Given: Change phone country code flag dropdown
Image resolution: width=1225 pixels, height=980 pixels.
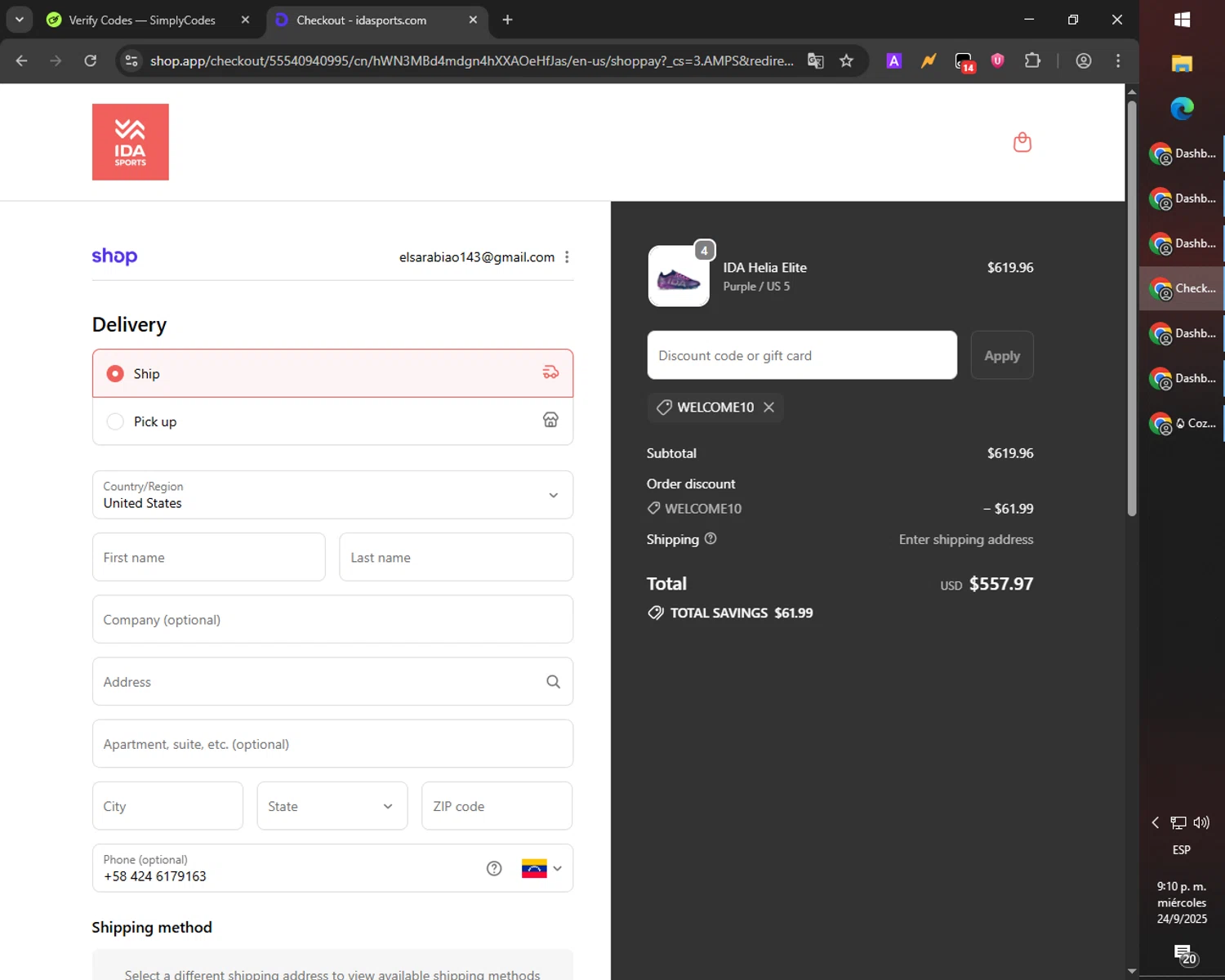Looking at the screenshot, I should [542, 868].
